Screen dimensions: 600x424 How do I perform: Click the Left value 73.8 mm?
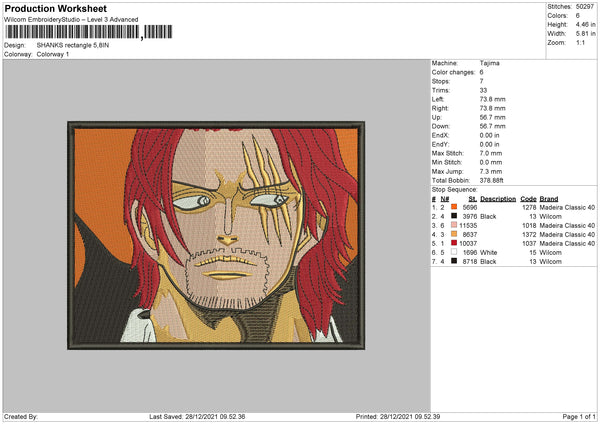(x=492, y=99)
